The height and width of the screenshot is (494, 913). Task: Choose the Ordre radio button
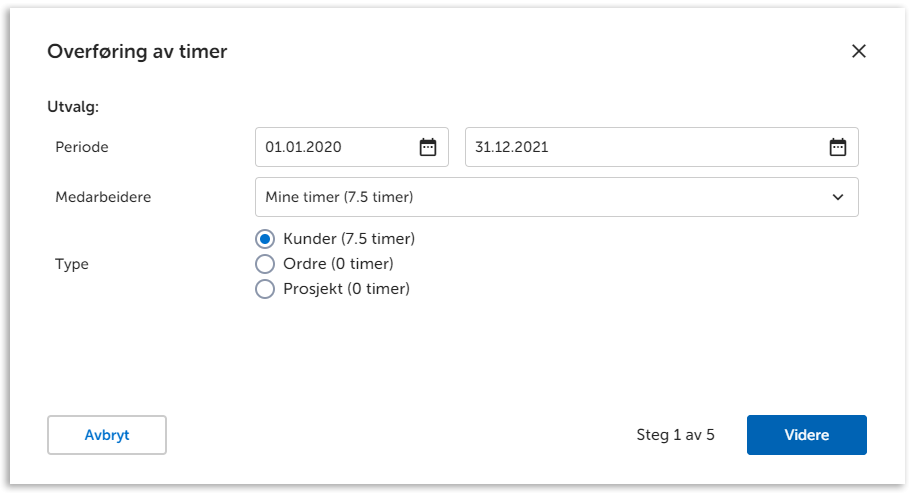point(265,264)
